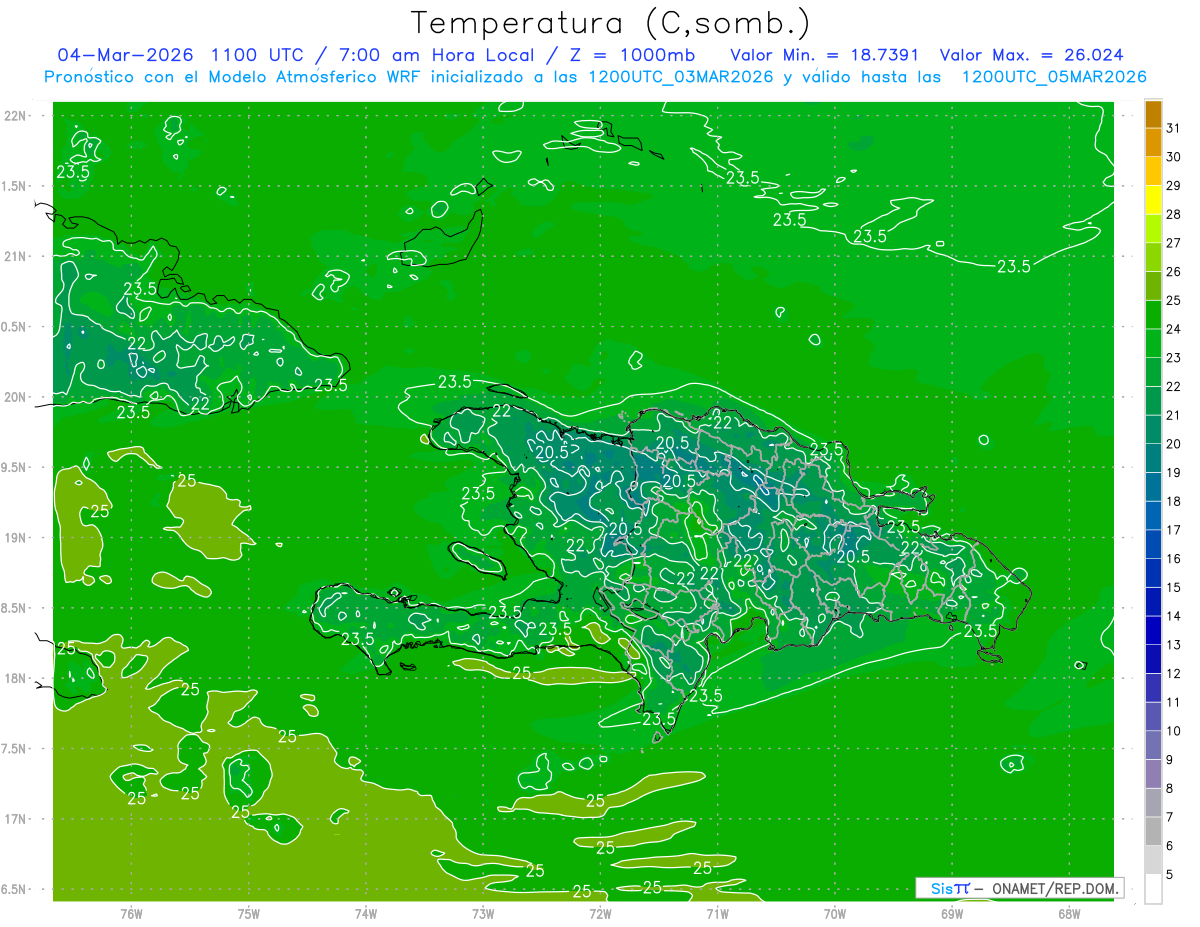Click the '21N' latitude axis label
This screenshot has width=1200, height=927.
tap(15, 256)
